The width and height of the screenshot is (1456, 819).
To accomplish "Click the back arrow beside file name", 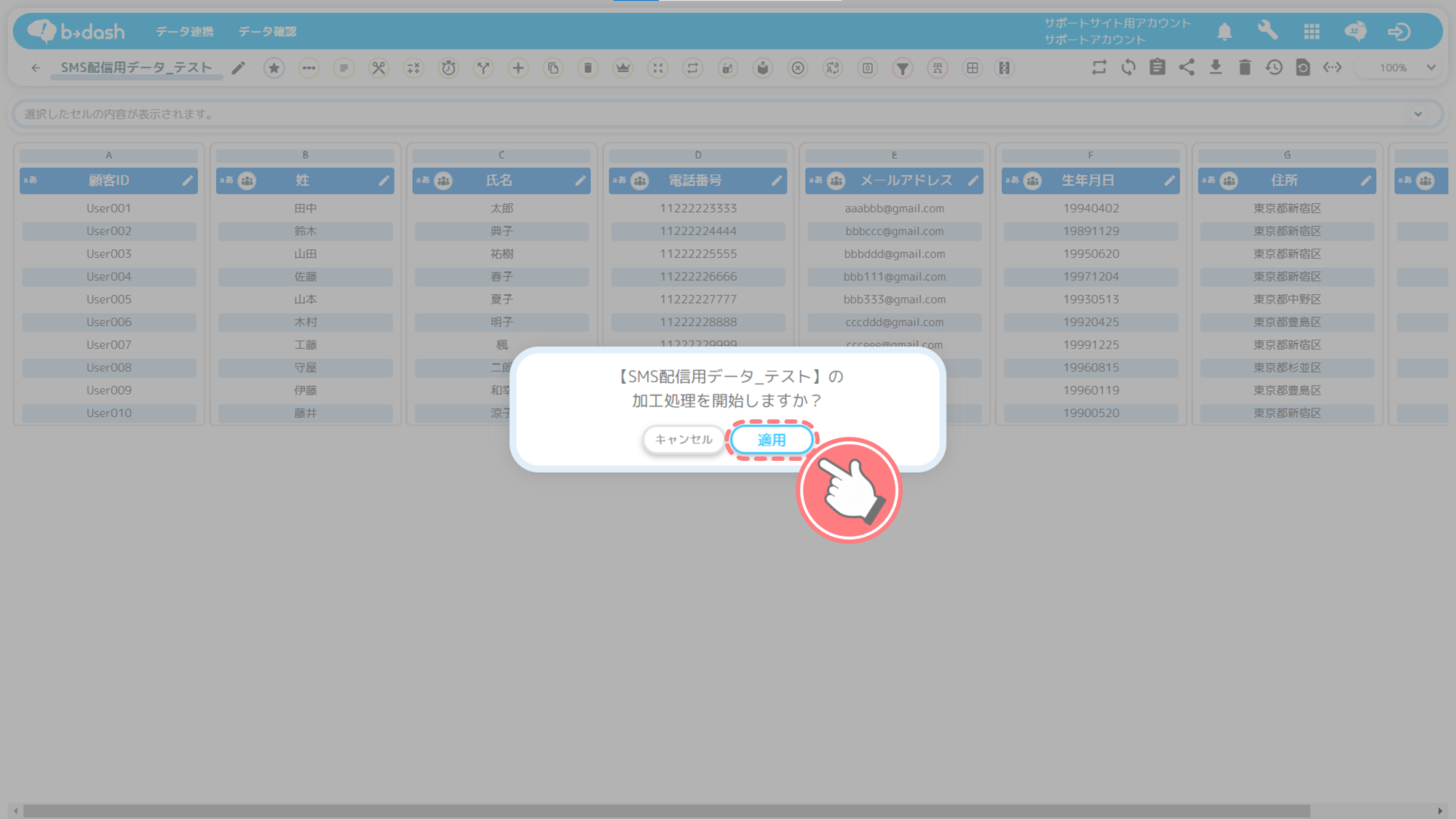I will (36, 68).
